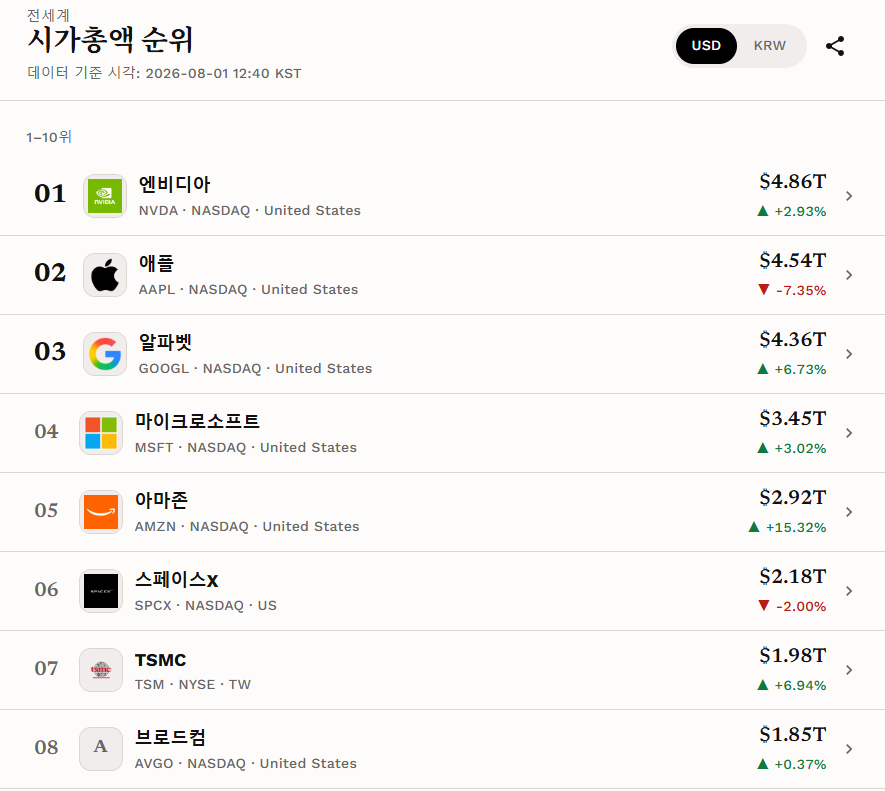Click the $2.18T market cap value

click(x=792, y=576)
